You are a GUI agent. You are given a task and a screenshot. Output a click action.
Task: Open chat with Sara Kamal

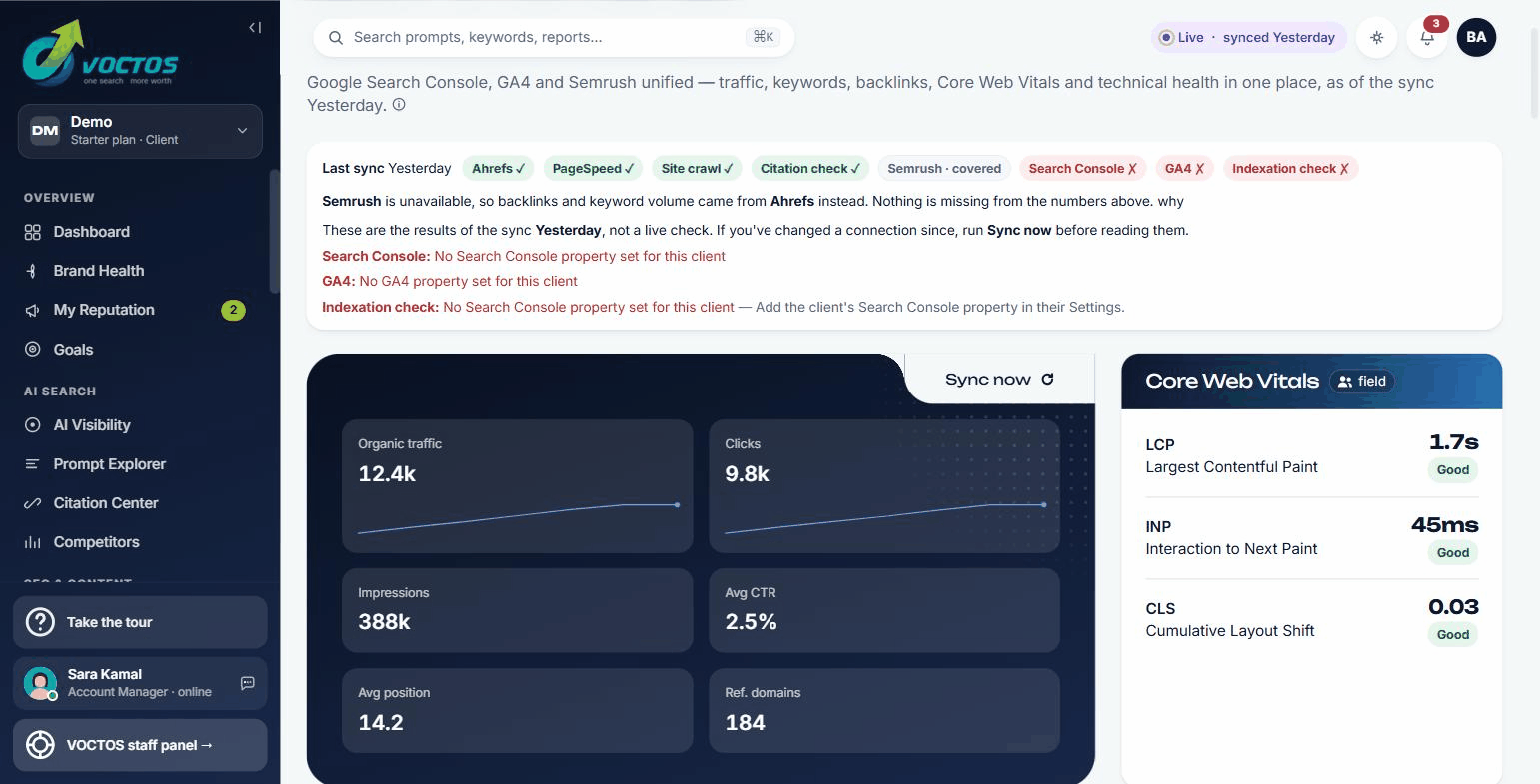pos(248,683)
